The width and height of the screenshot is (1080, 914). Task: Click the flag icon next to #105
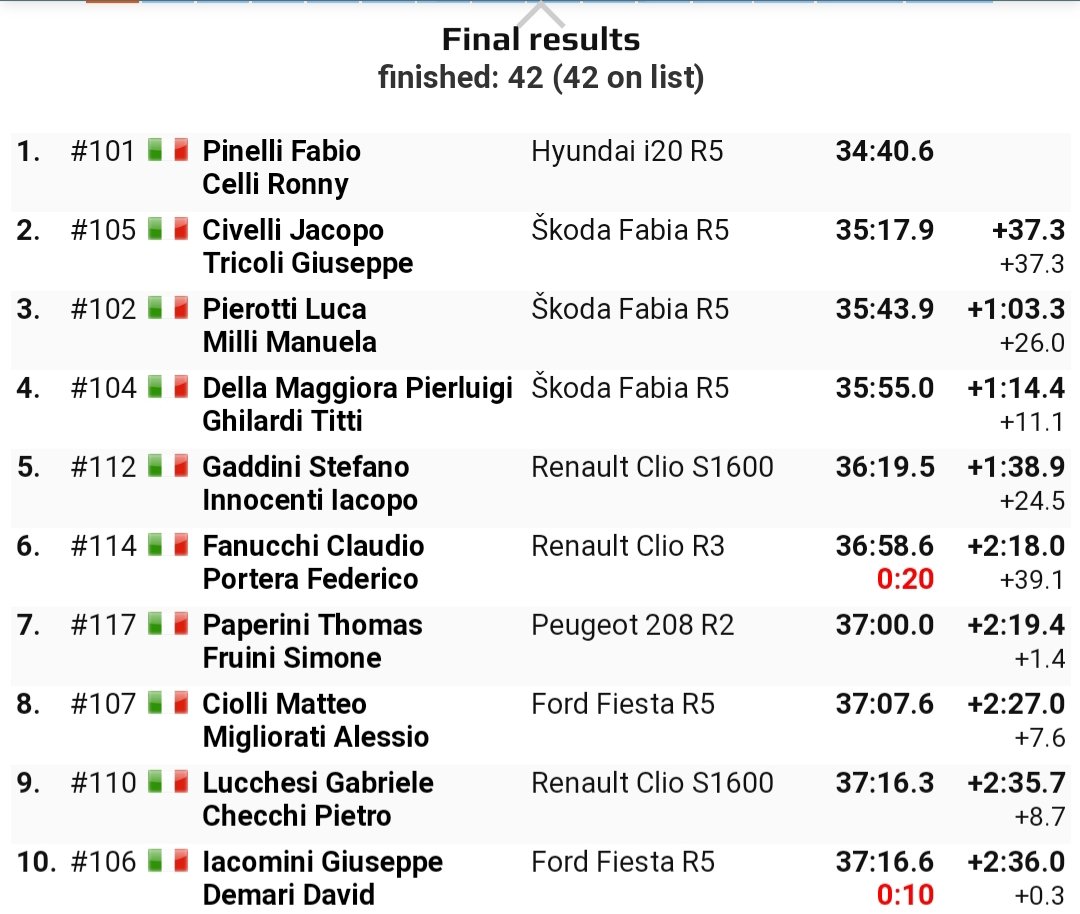click(168, 230)
